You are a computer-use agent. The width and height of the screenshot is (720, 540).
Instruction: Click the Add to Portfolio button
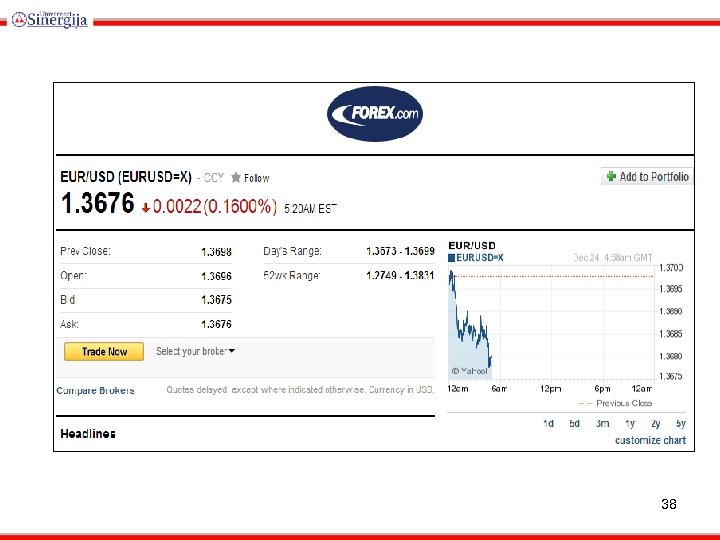pos(647,176)
